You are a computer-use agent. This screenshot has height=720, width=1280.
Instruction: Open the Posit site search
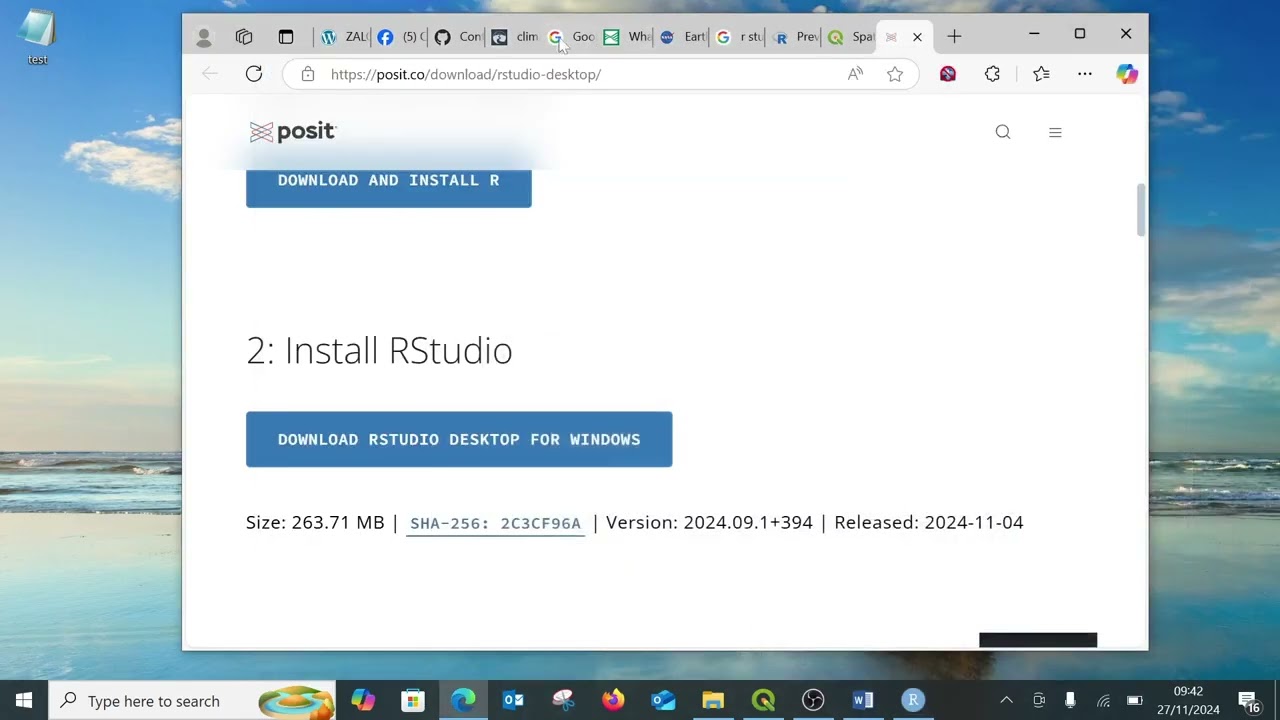(1003, 132)
